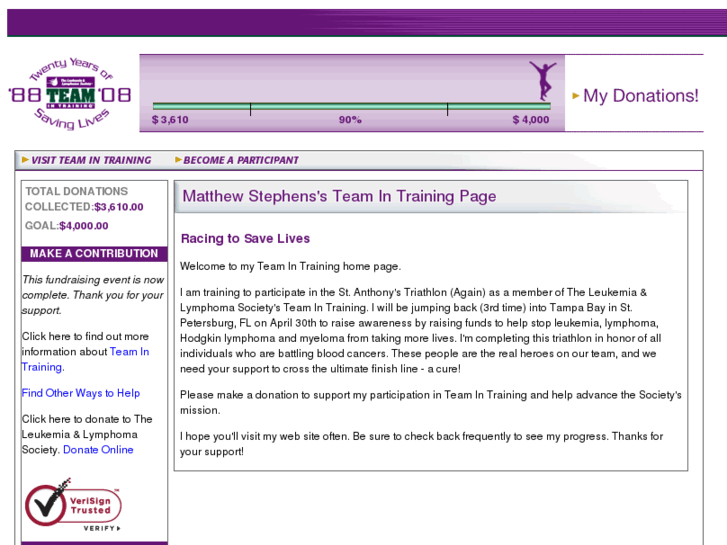Click the Matthew Stephens's Team In Training Page heading
This screenshot has width=727, height=545.
pyautogui.click(x=339, y=196)
